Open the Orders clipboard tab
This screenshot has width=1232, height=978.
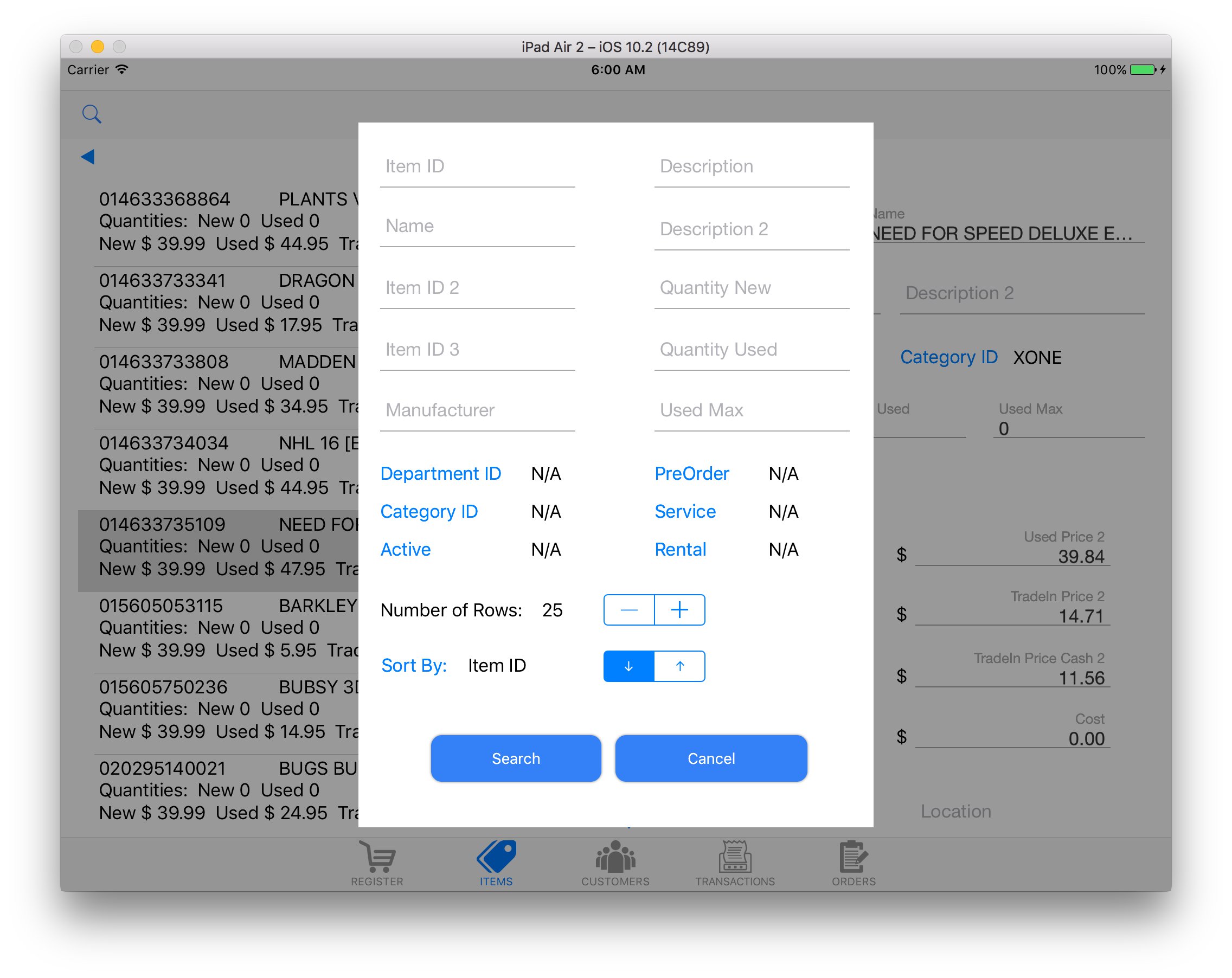853,863
